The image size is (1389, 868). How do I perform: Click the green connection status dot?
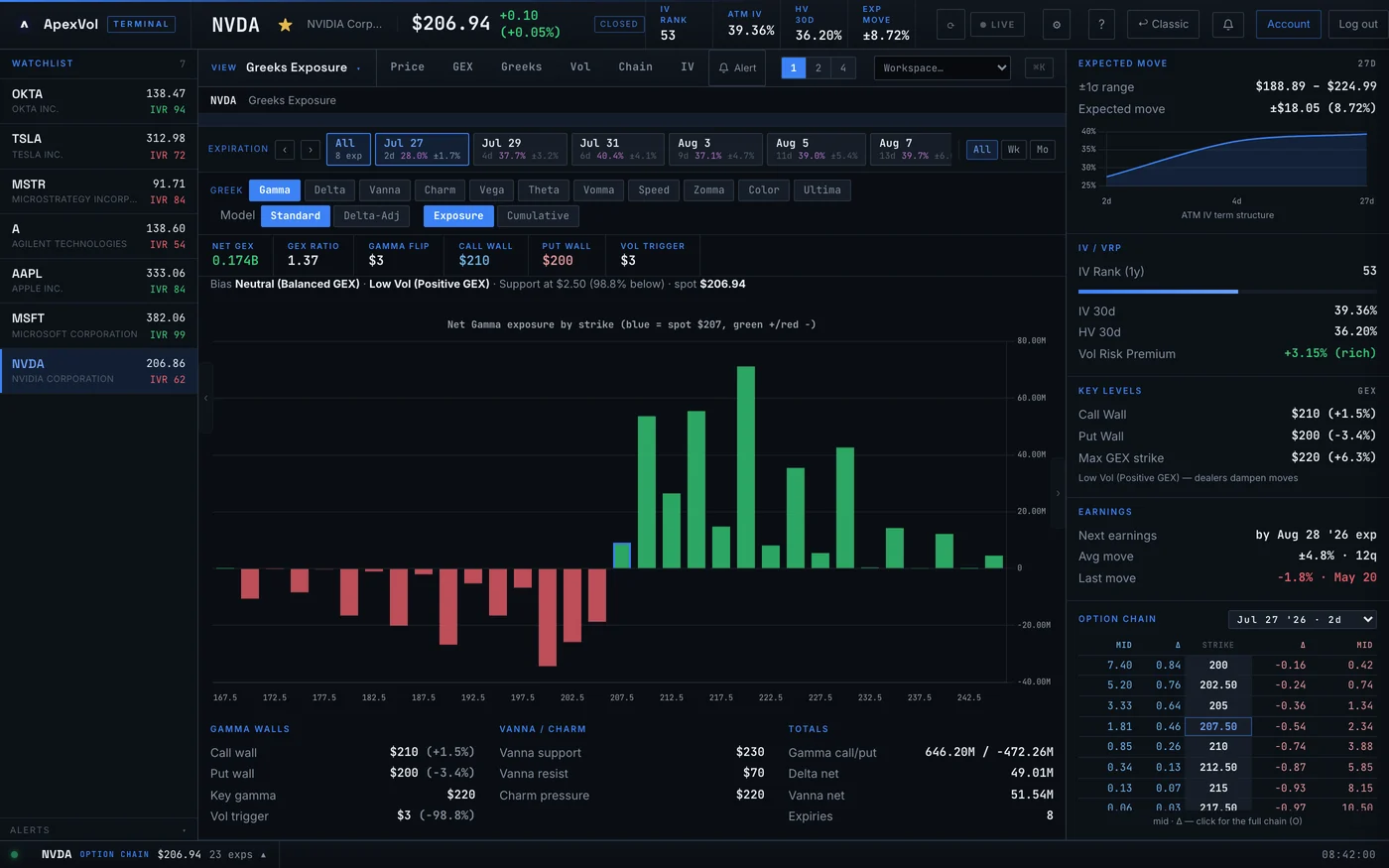14,854
